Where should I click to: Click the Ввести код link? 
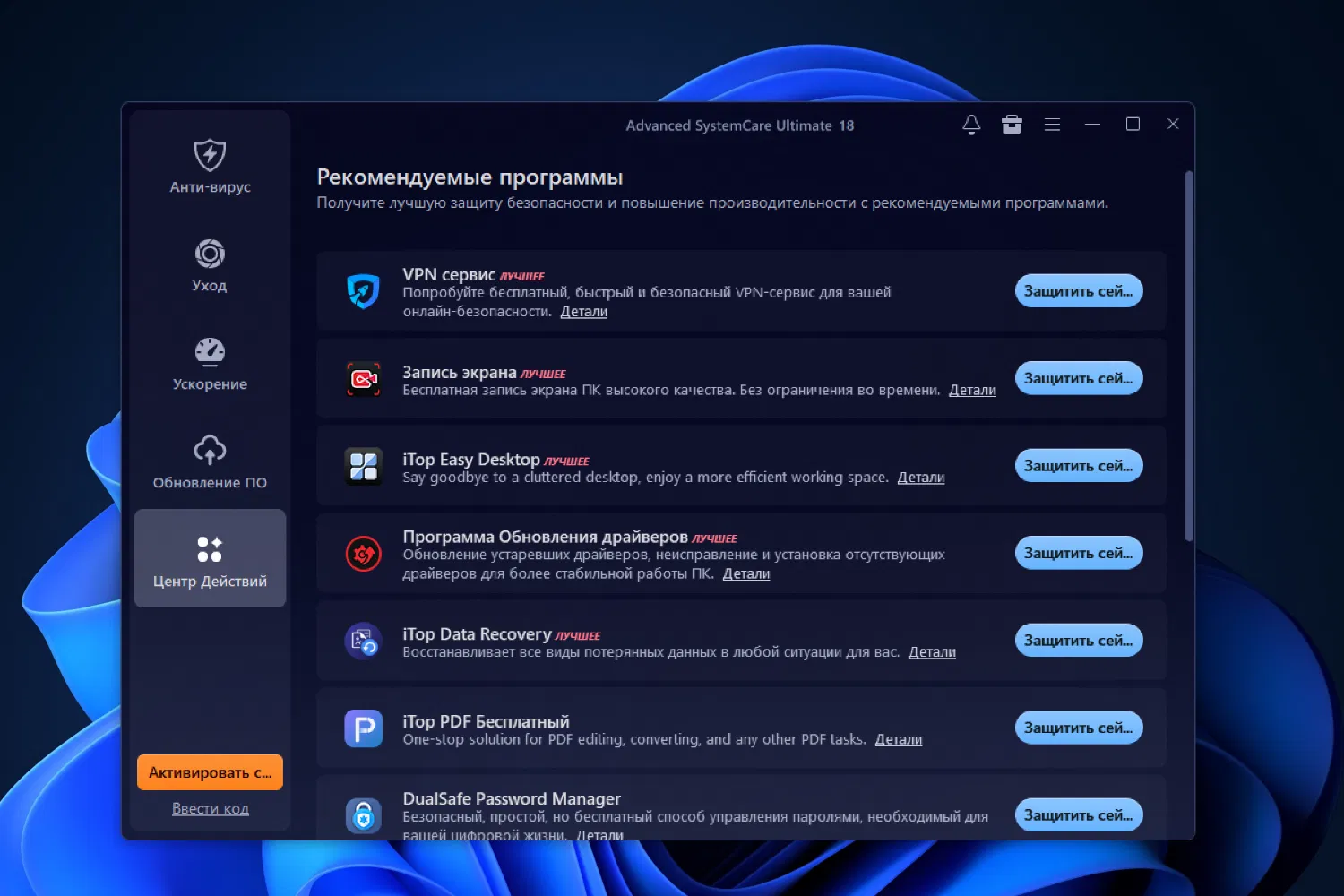[211, 808]
